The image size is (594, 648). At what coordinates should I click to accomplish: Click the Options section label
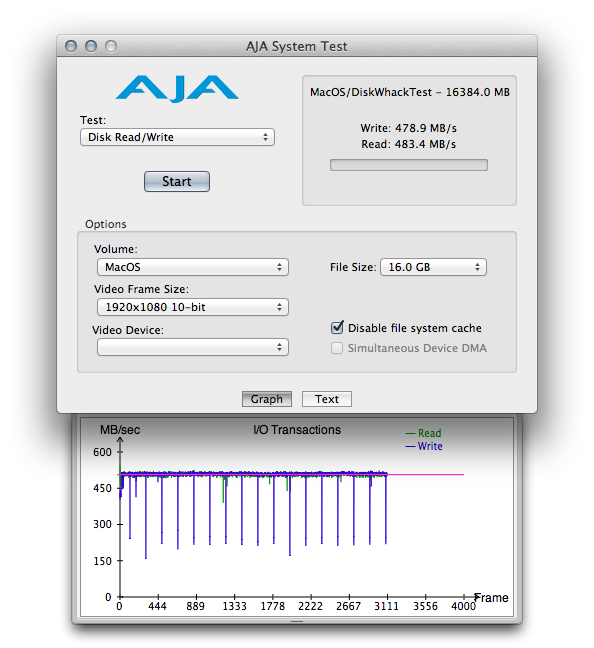coord(106,224)
